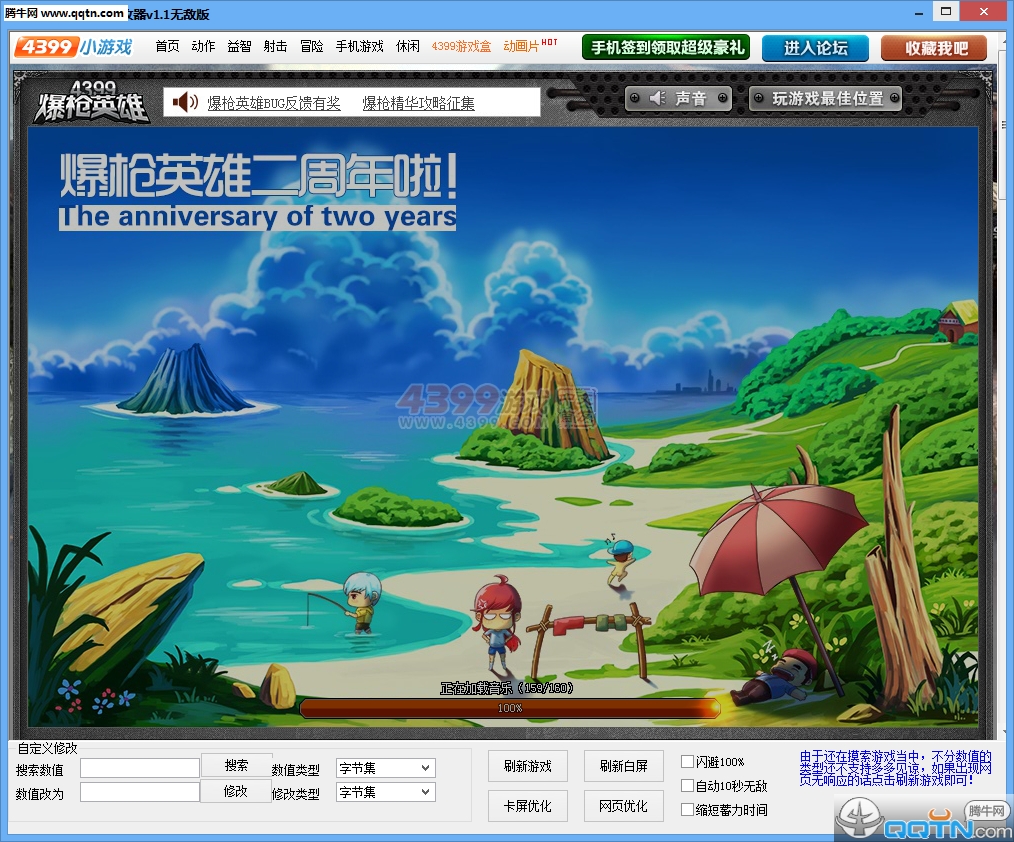Open the 手机游戏 menu item

pyautogui.click(x=360, y=47)
